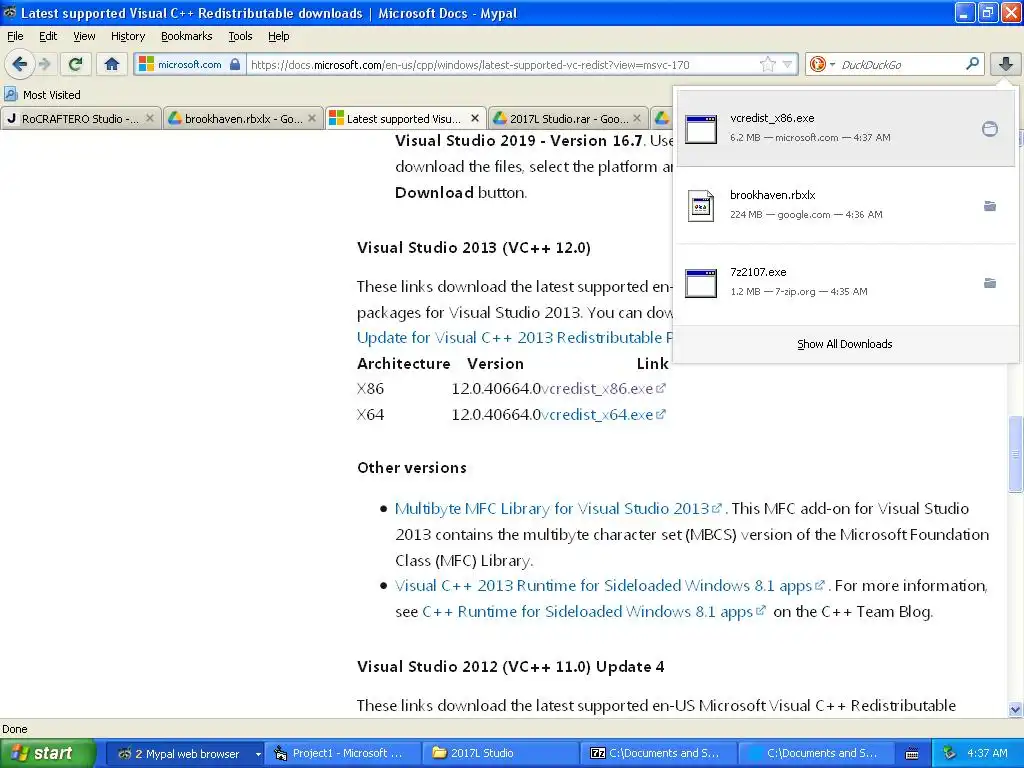Screen dimensions: 1024x768
Task: Switch to Project1 - Microsoft taskbar window
Action: (342, 754)
